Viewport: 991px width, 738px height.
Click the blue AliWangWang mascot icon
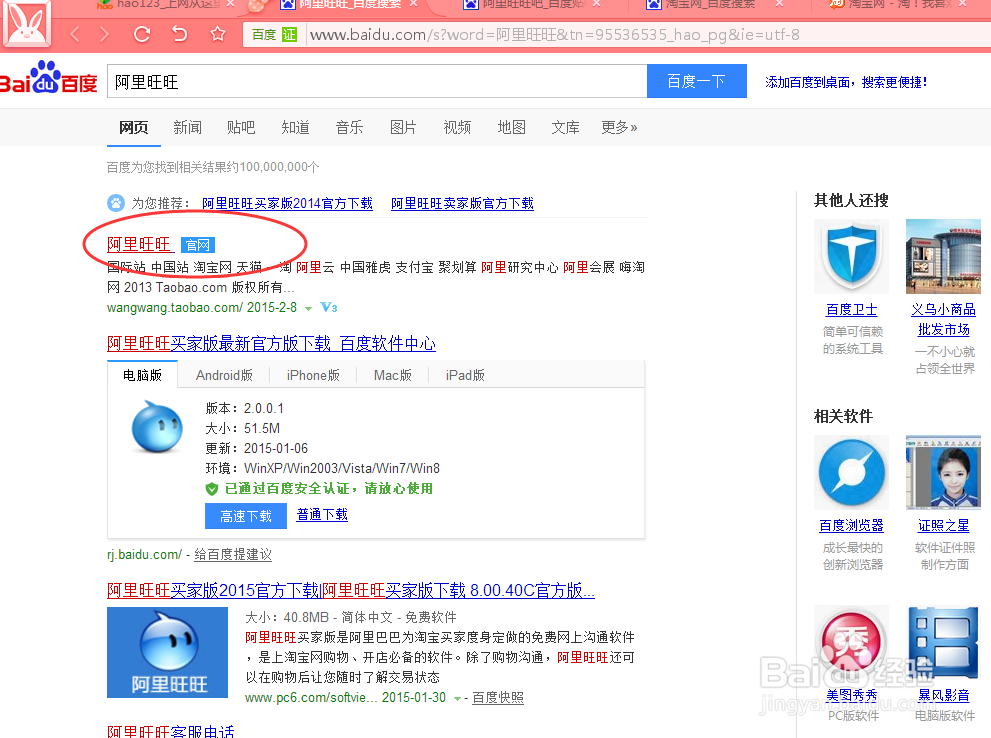click(157, 426)
